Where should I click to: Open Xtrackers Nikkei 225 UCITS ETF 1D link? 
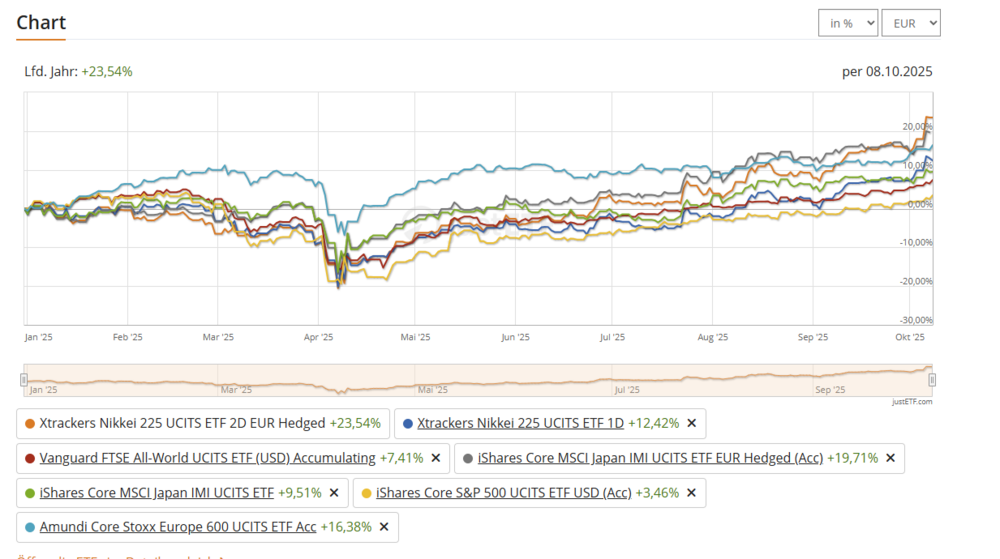[519, 423]
